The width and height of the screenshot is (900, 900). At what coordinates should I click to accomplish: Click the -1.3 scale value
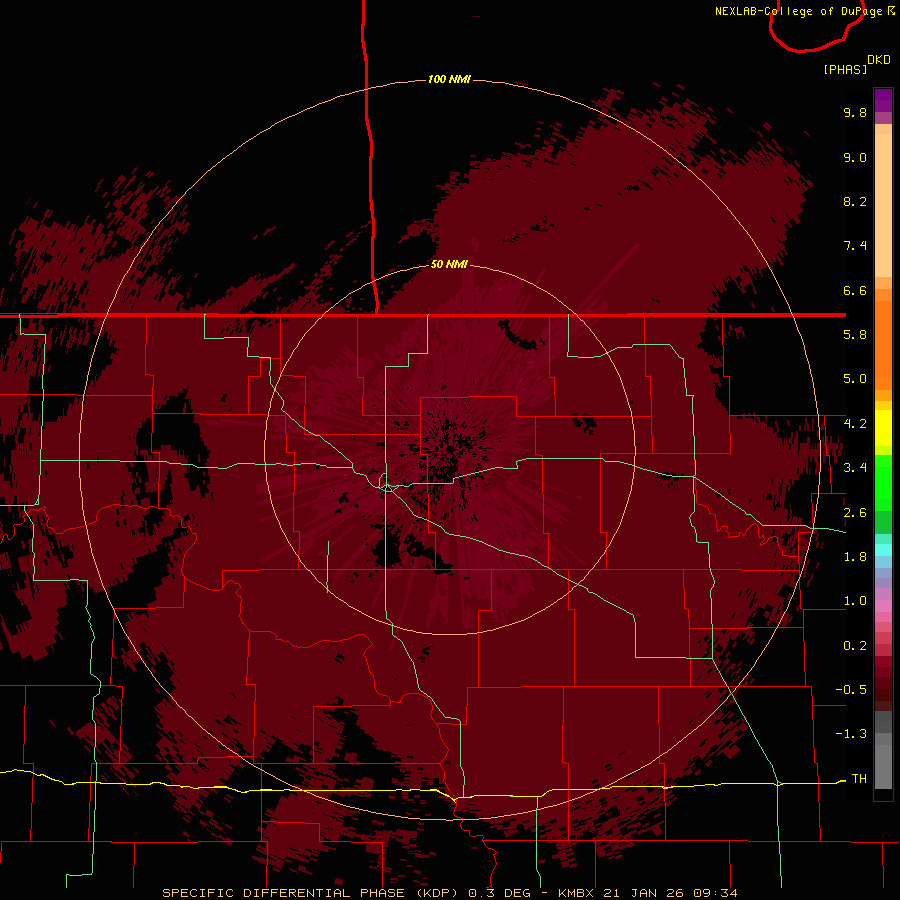pyautogui.click(x=851, y=734)
